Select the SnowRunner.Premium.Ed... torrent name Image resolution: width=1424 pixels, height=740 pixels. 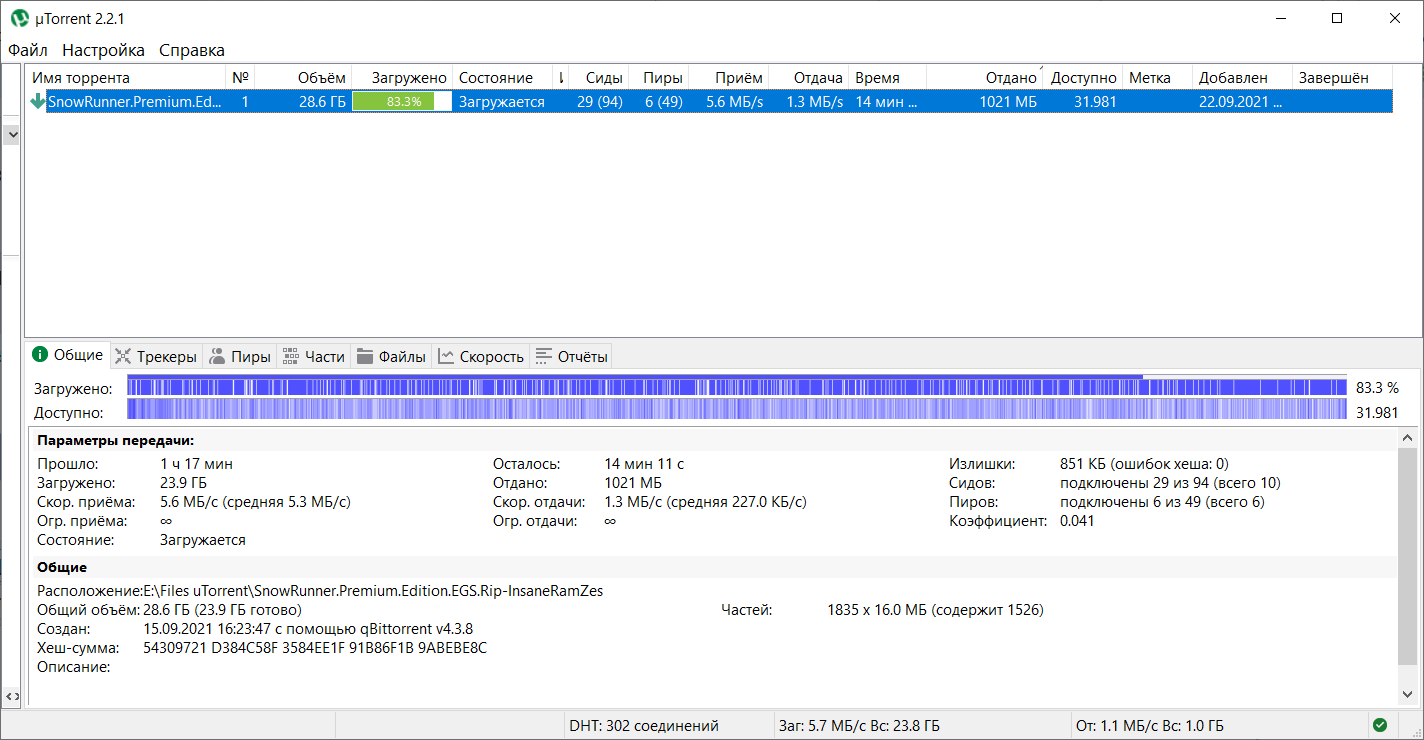(x=135, y=101)
